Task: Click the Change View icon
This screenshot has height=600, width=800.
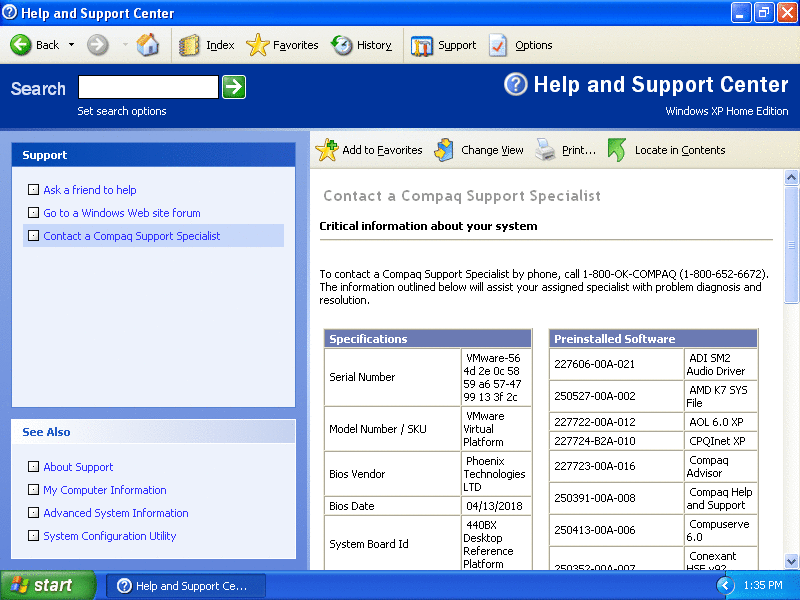Action: coord(444,150)
